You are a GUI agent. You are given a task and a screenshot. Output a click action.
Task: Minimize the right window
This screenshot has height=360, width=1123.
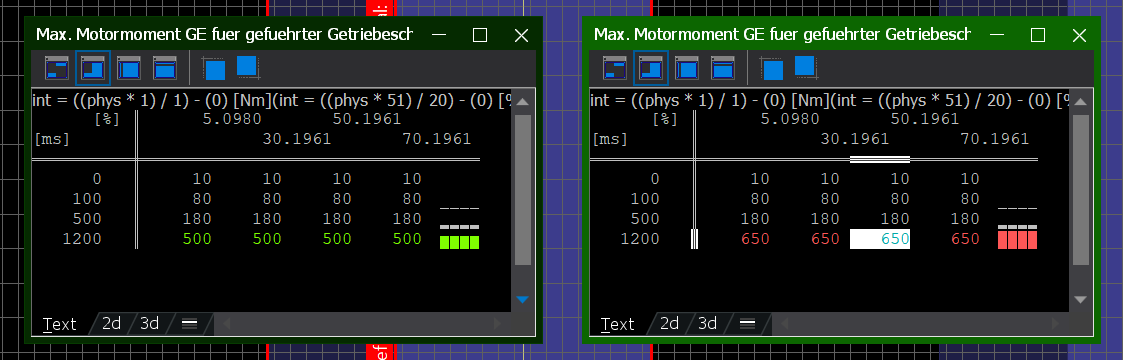997,35
